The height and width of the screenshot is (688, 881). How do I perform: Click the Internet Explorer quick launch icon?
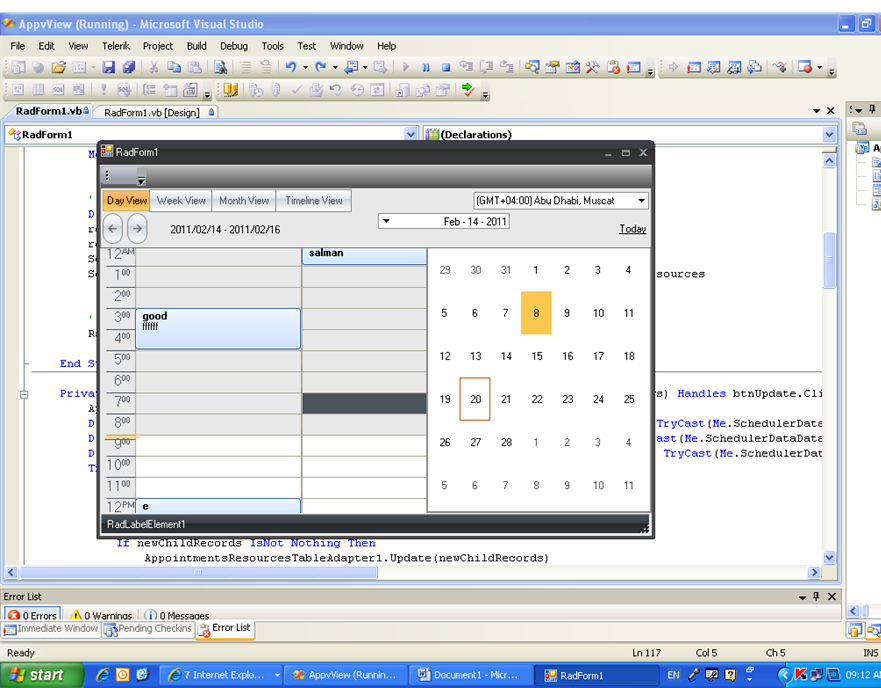point(102,675)
